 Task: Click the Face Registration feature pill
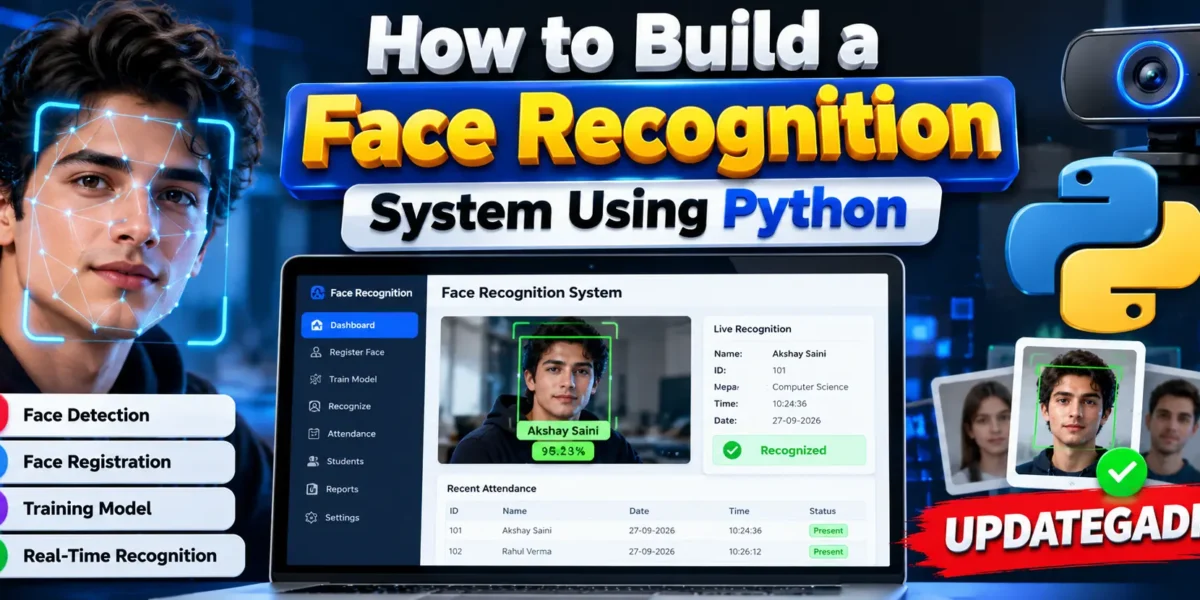coord(117,462)
